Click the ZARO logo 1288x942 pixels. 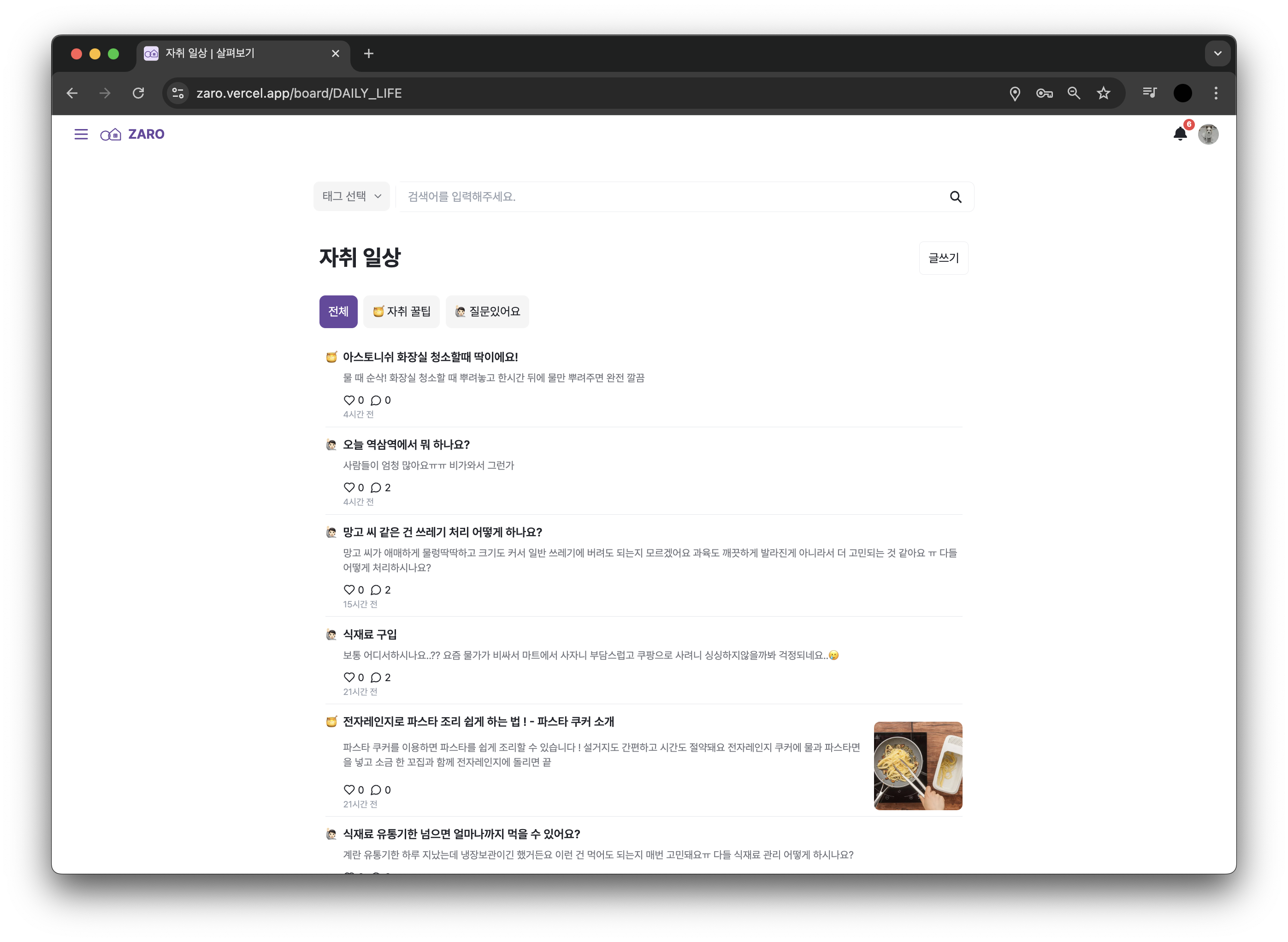point(132,134)
